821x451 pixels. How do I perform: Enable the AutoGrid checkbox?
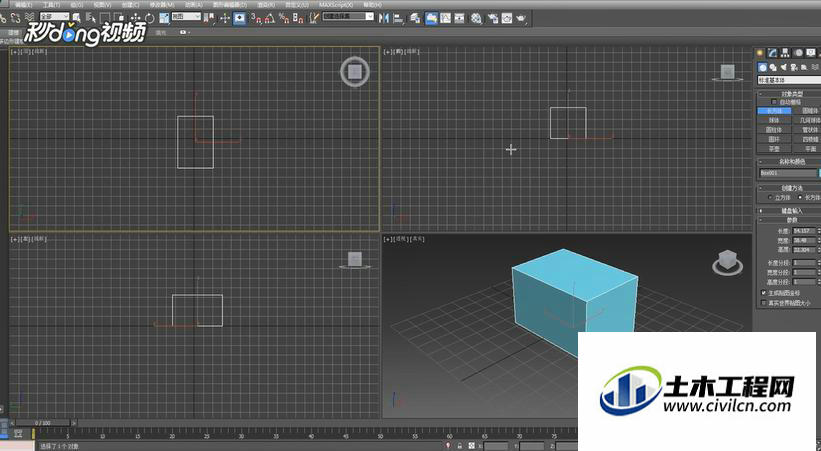coord(774,102)
